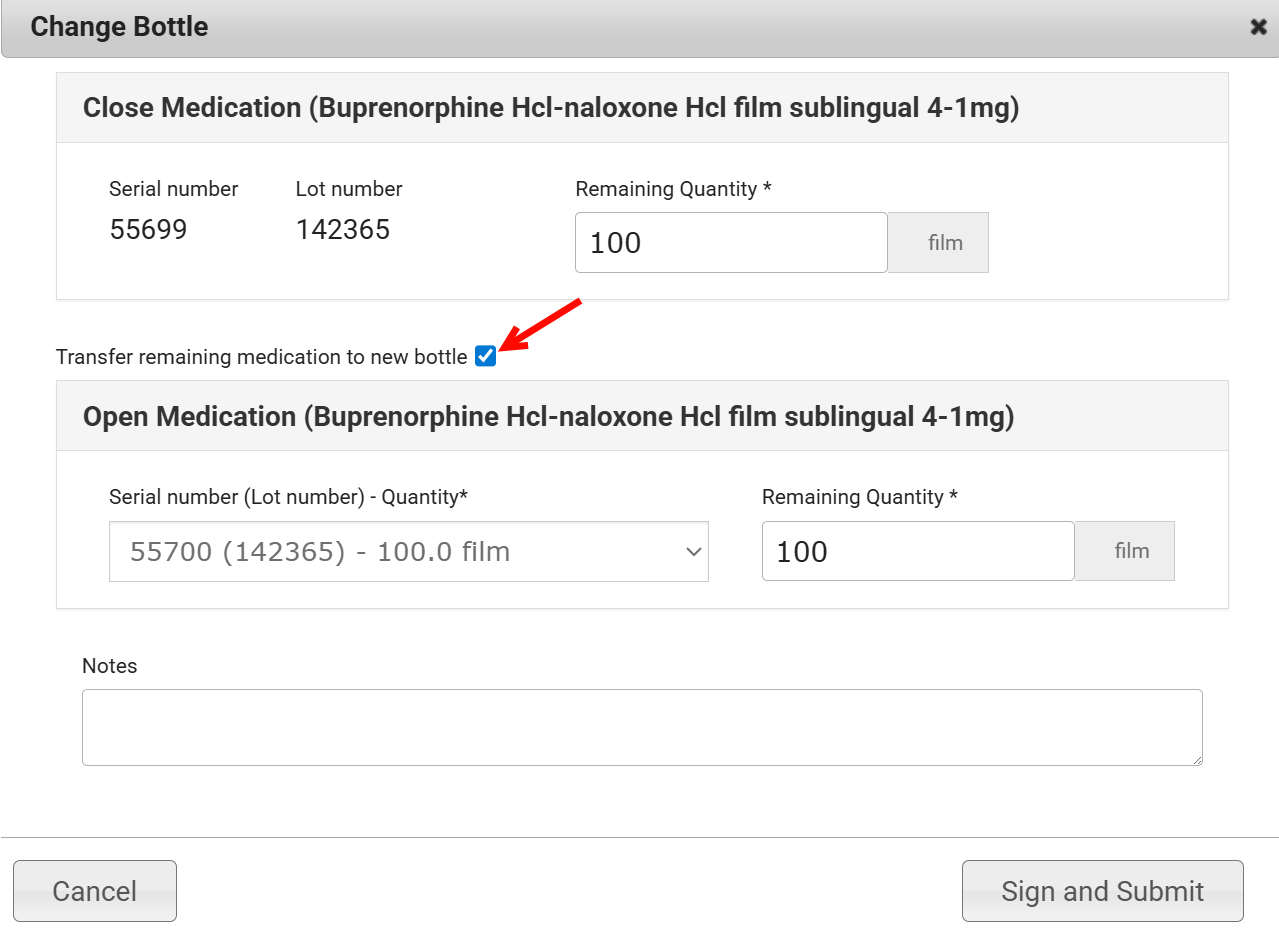Image resolution: width=1279 pixels, height=930 pixels.
Task: Click Remaining Quantity field under Close Medication
Action: pos(730,243)
